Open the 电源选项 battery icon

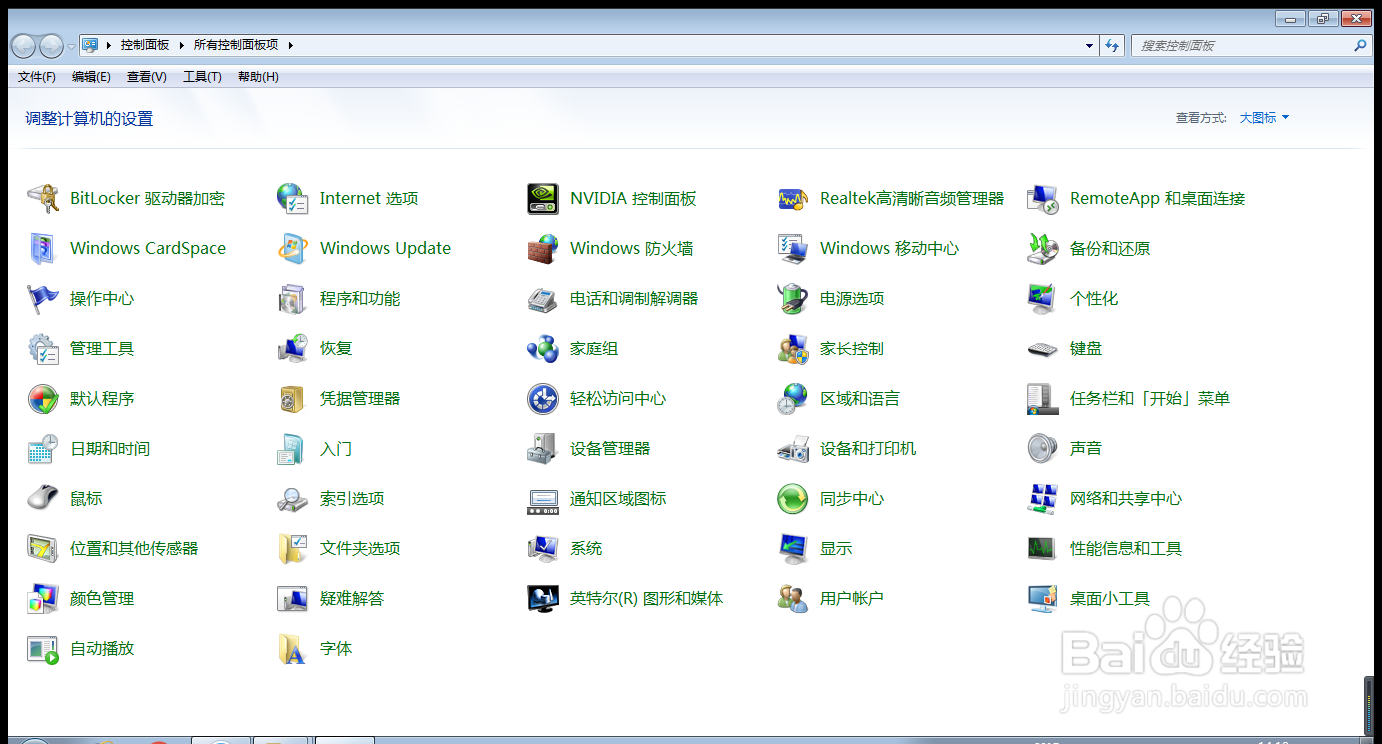click(x=793, y=298)
